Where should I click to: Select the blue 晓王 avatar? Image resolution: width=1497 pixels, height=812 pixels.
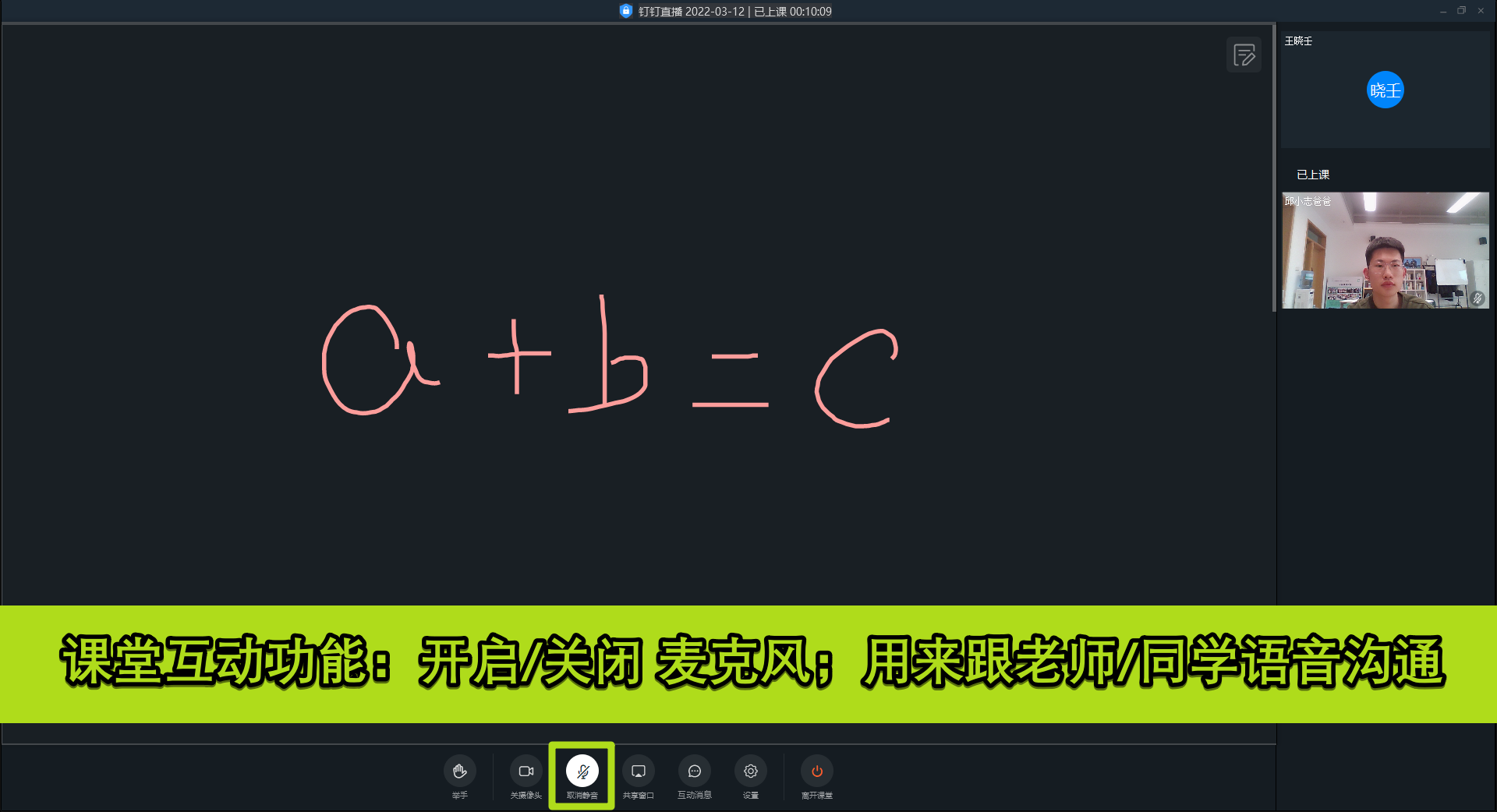[x=1386, y=90]
